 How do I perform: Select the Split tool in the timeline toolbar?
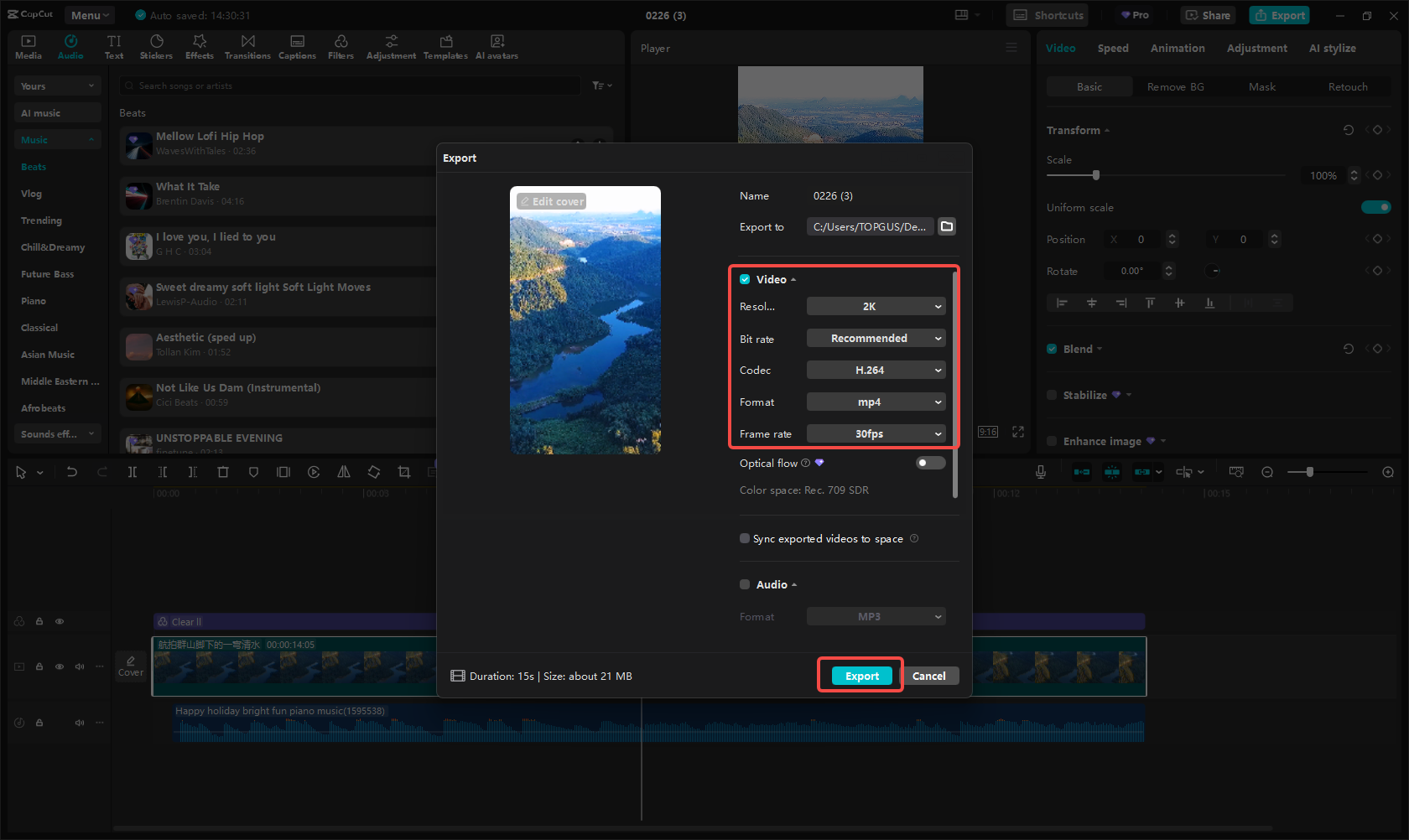coord(133,472)
